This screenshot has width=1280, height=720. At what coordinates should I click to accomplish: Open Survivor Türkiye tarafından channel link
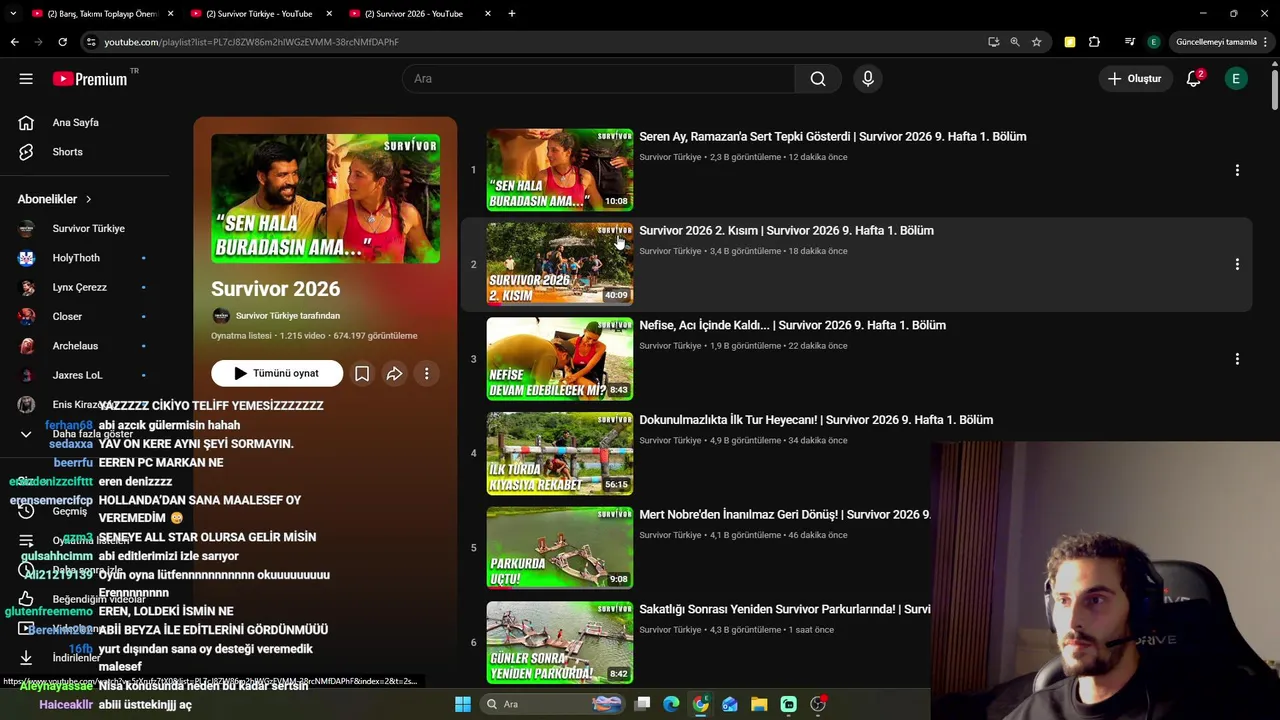coord(288,316)
